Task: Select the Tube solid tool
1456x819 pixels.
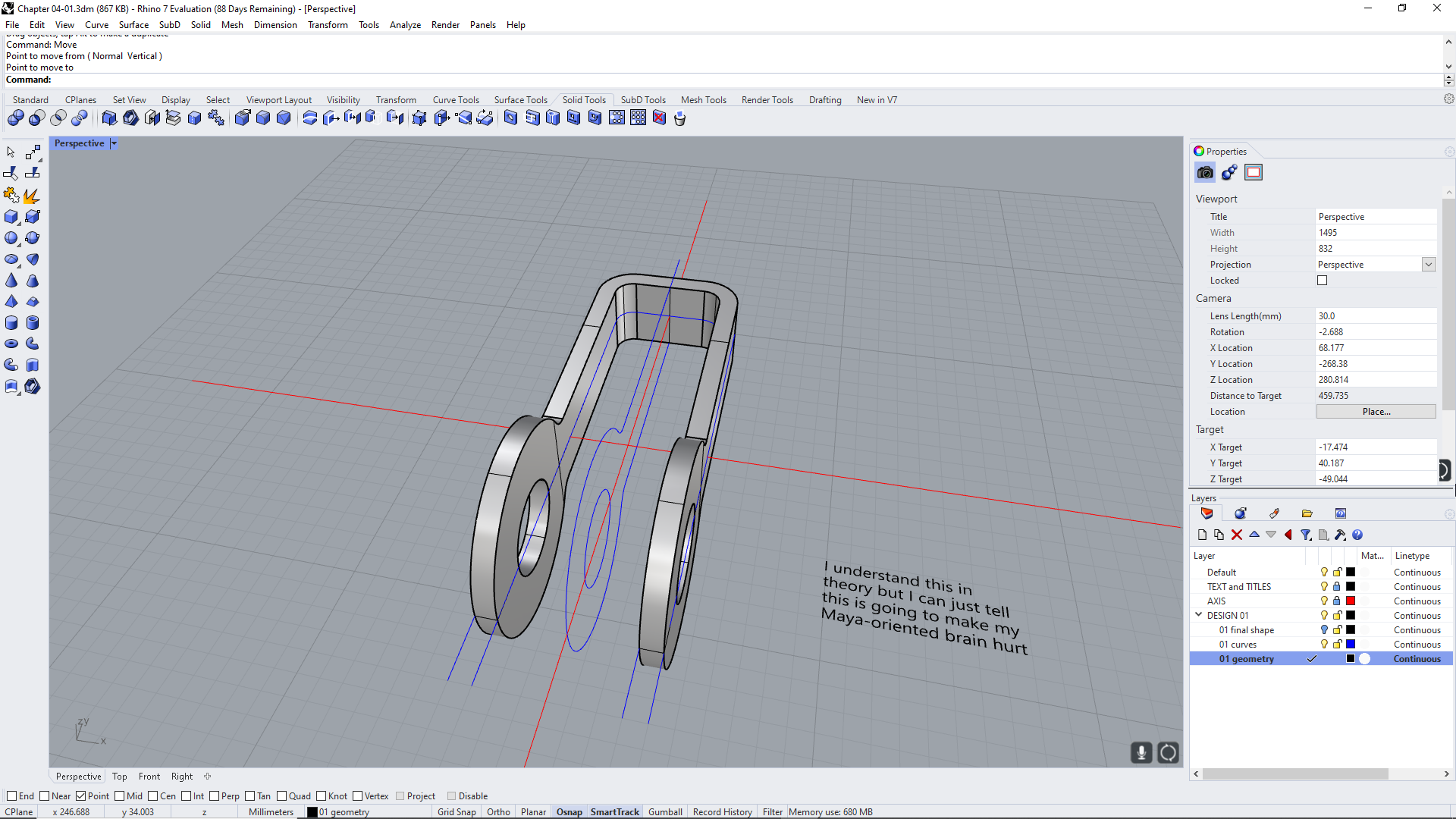Action: point(33,323)
